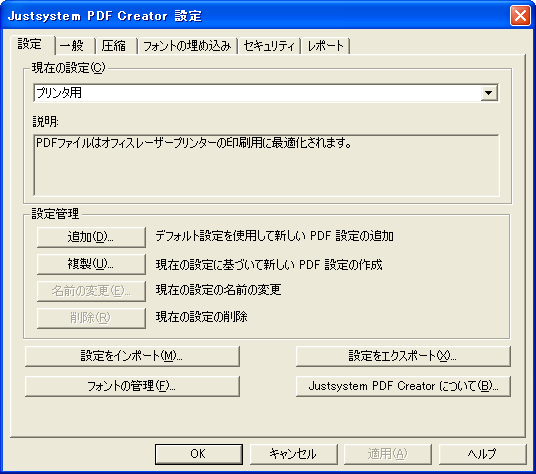Screen dimensions: 536x474
Task: Close the dialog with the red X
Action: [x=520, y=16]
